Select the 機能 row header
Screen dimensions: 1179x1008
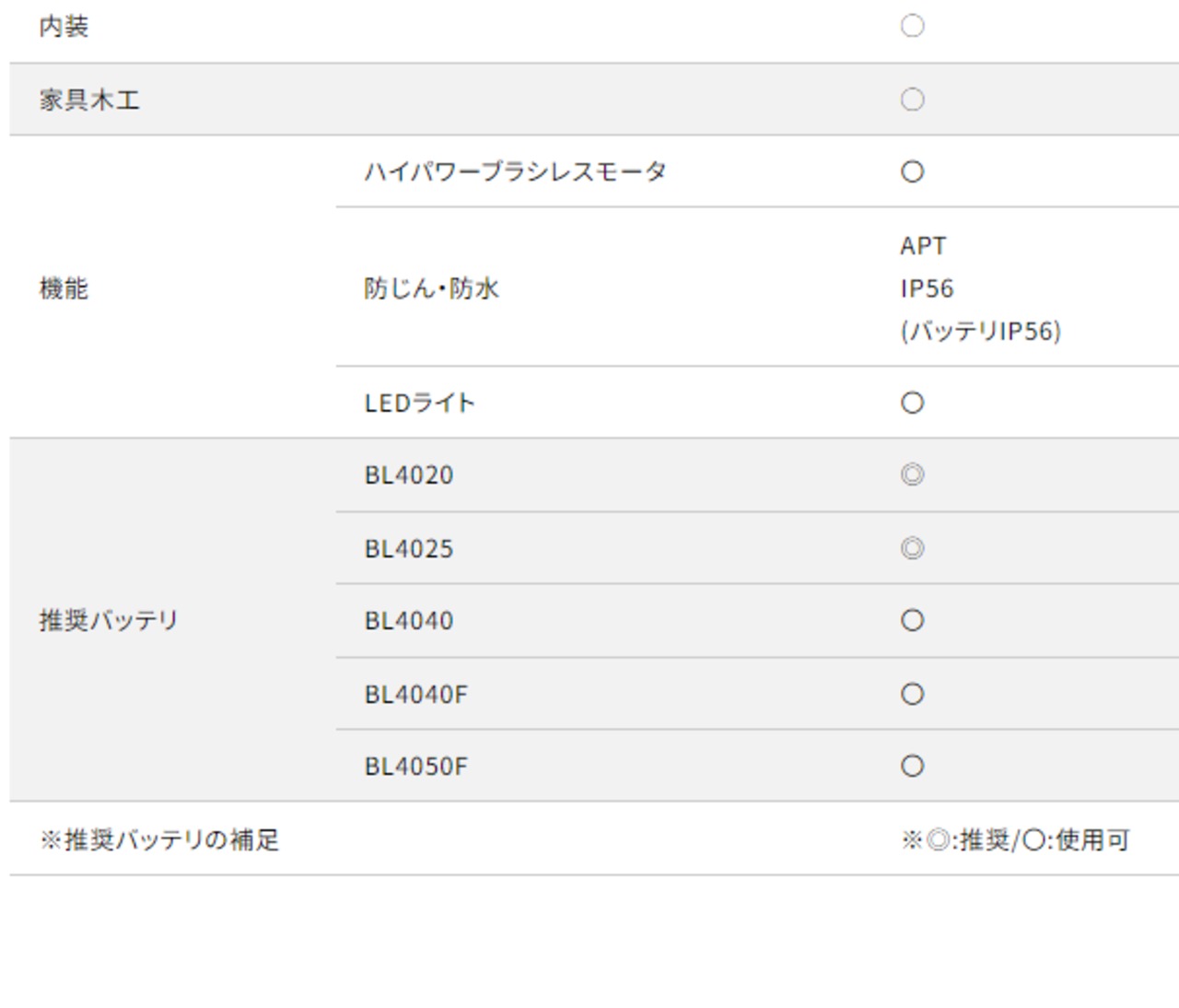tap(64, 288)
